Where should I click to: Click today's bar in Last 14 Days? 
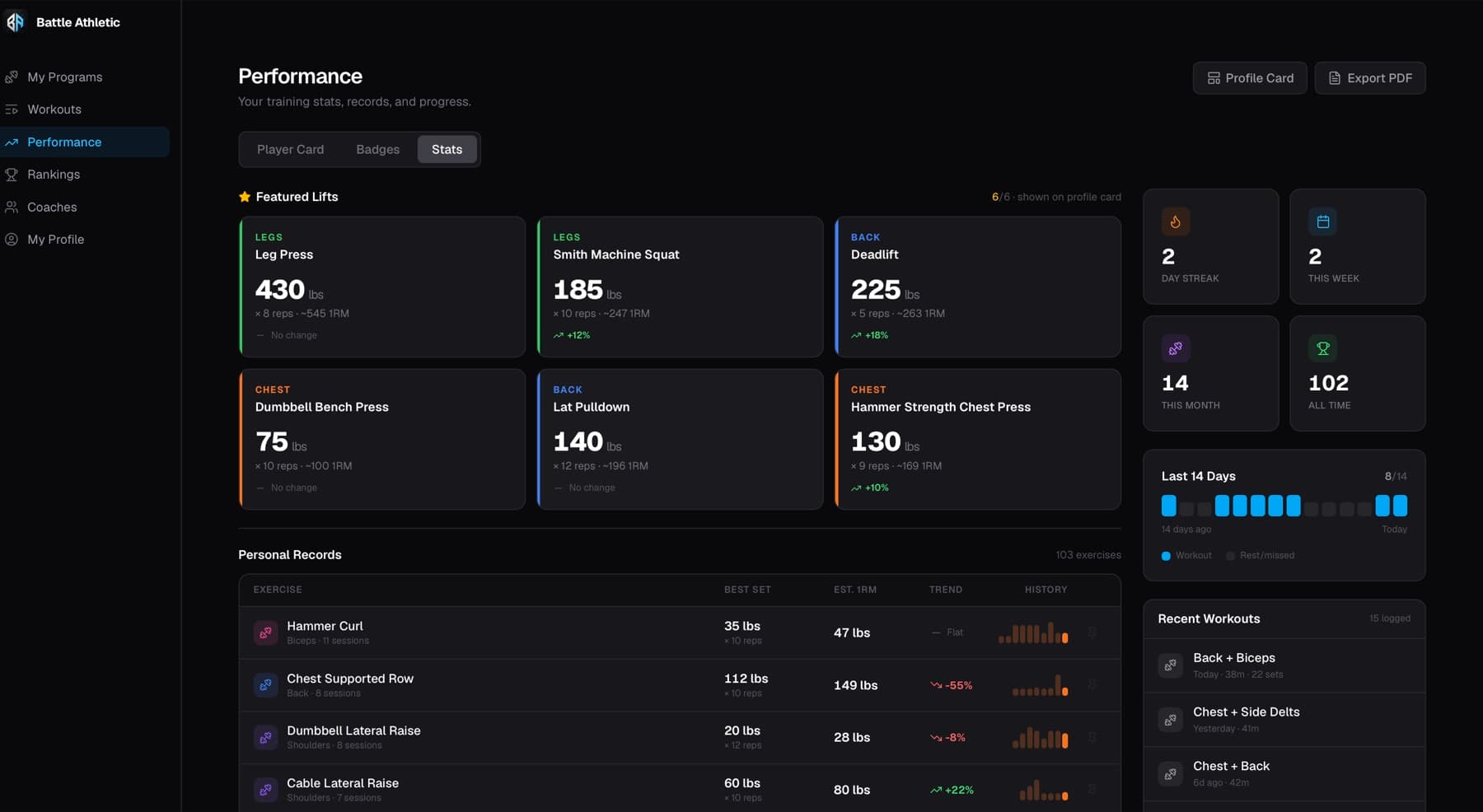(1400, 506)
